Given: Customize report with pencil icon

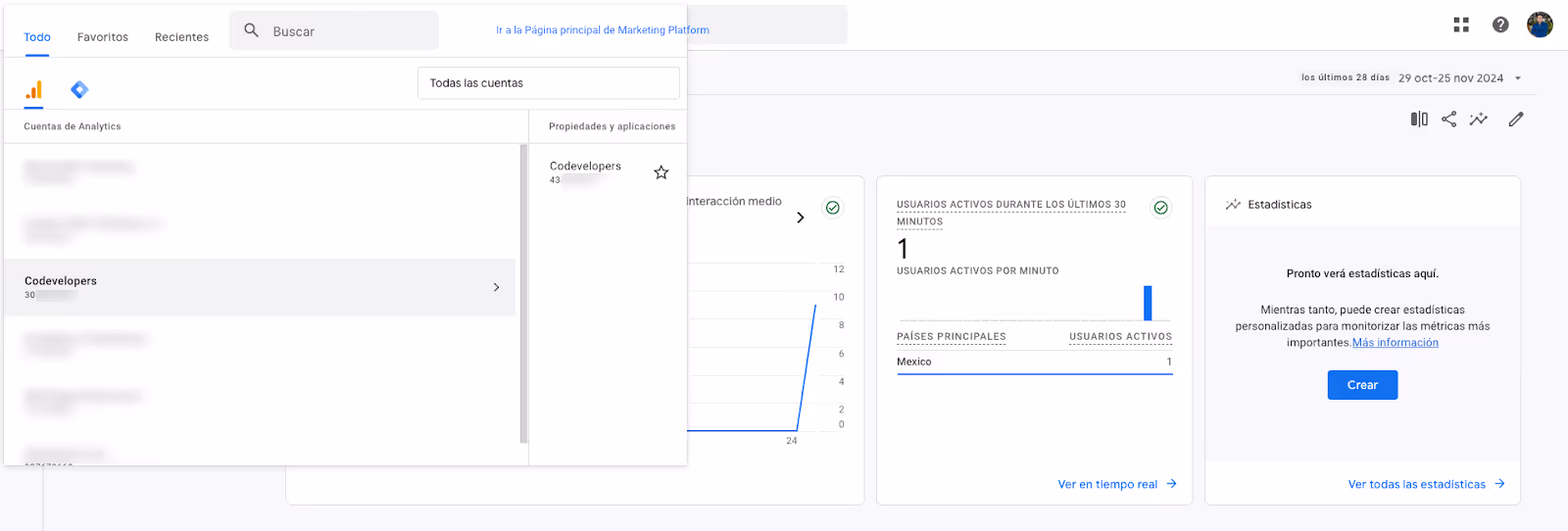Looking at the screenshot, I should pos(1516,119).
